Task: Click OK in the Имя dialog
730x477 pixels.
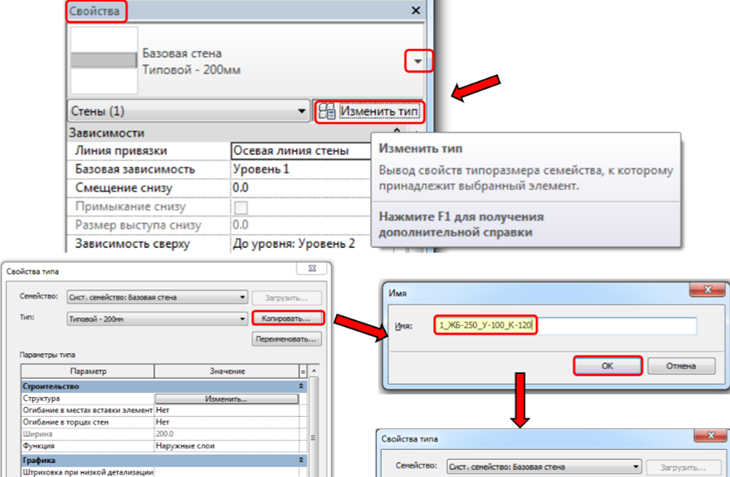Action: click(608, 366)
